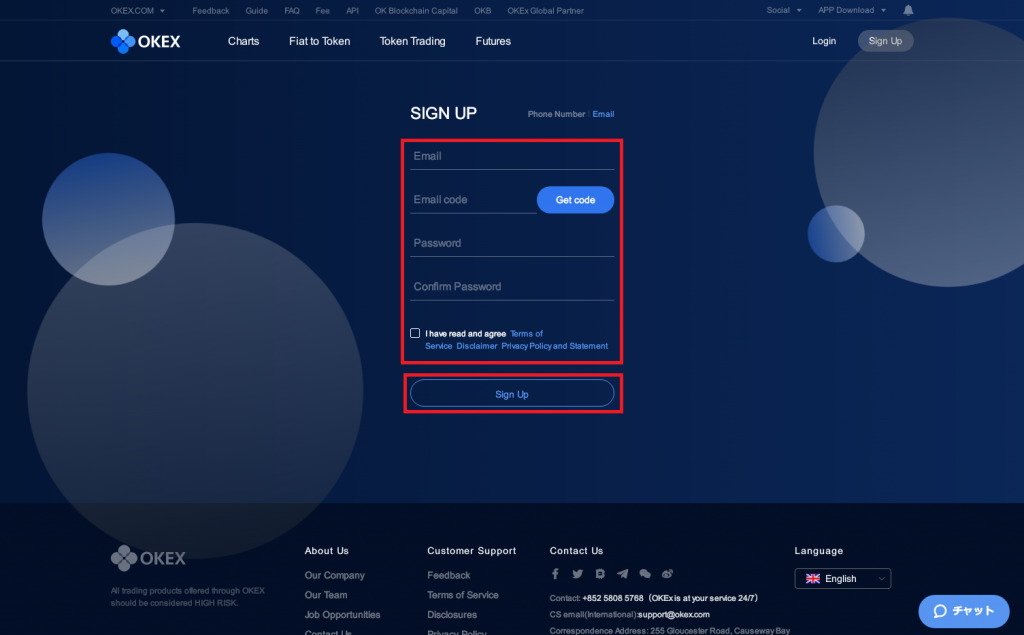Focus the Password field
The height and width of the screenshot is (635, 1024).
click(512, 244)
